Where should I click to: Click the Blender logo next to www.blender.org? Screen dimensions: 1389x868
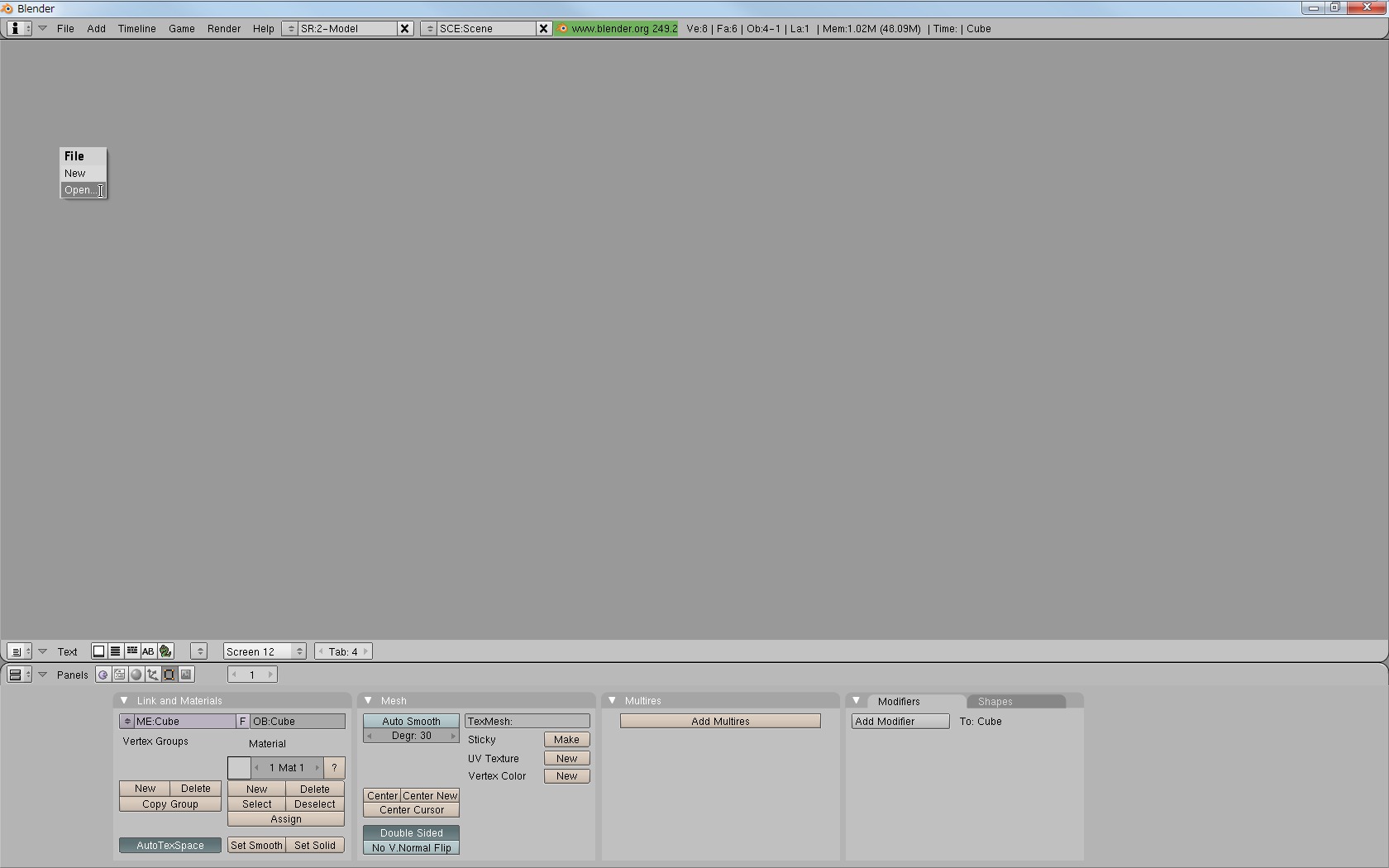pos(563,28)
